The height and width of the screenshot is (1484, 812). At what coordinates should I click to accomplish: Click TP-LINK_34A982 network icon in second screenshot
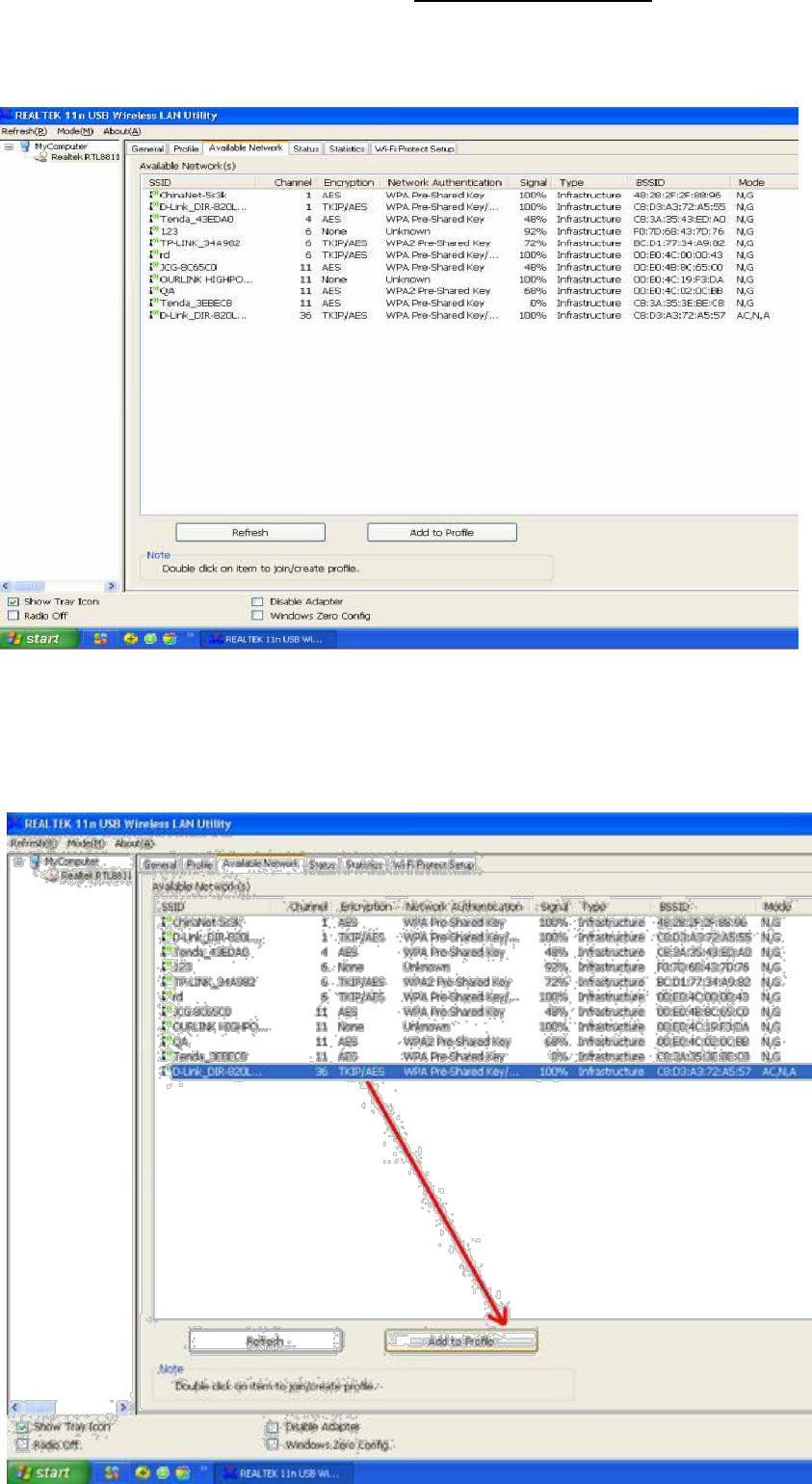pos(166,981)
